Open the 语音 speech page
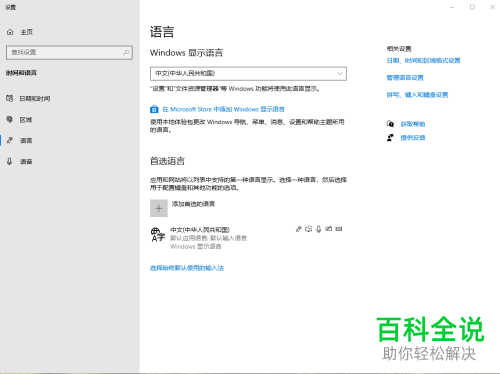 pos(26,162)
